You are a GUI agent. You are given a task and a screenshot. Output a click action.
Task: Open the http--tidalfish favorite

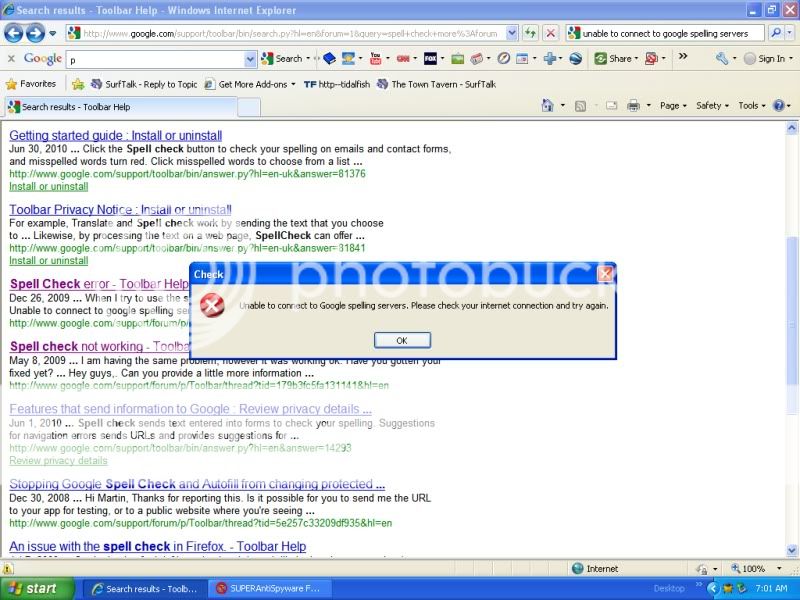[x=337, y=85]
